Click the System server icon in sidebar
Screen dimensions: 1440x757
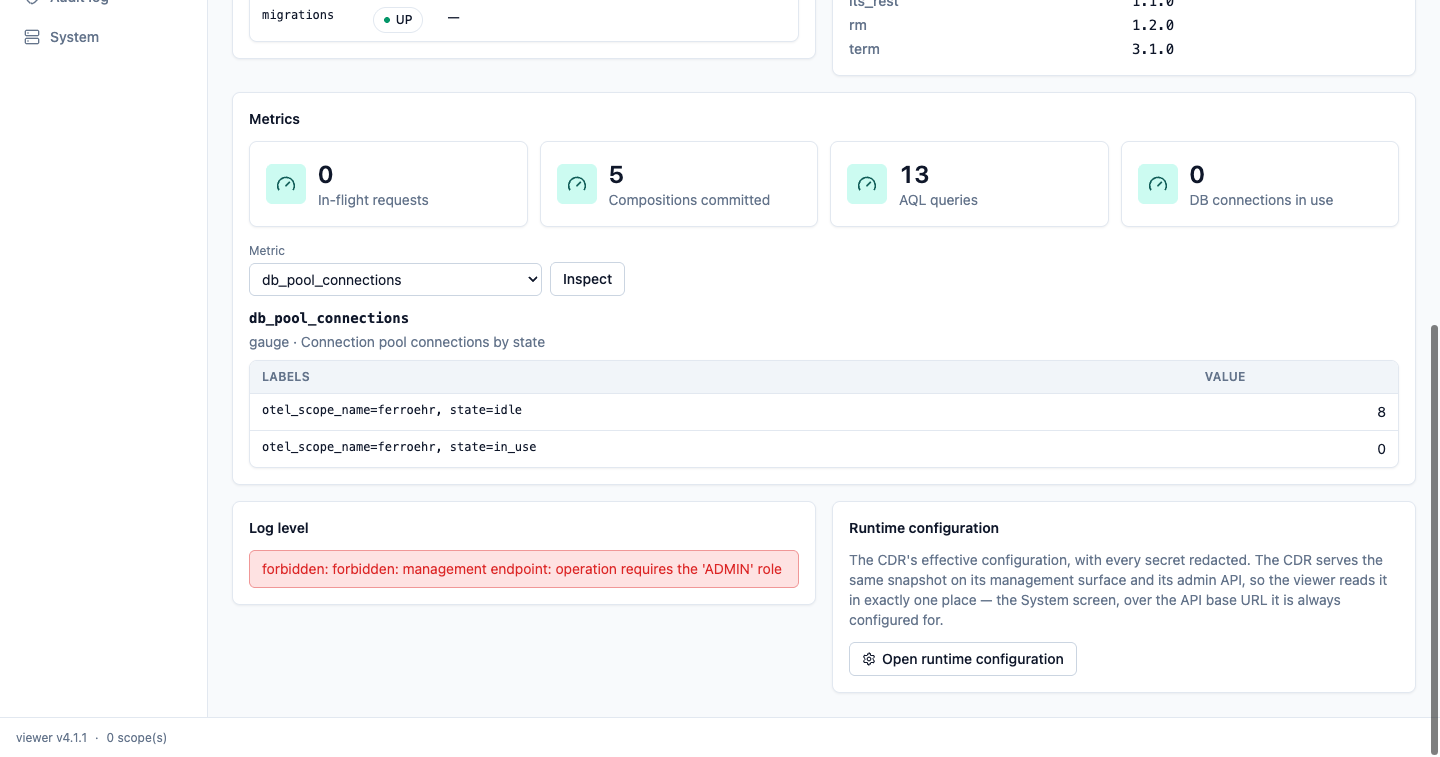click(31, 37)
